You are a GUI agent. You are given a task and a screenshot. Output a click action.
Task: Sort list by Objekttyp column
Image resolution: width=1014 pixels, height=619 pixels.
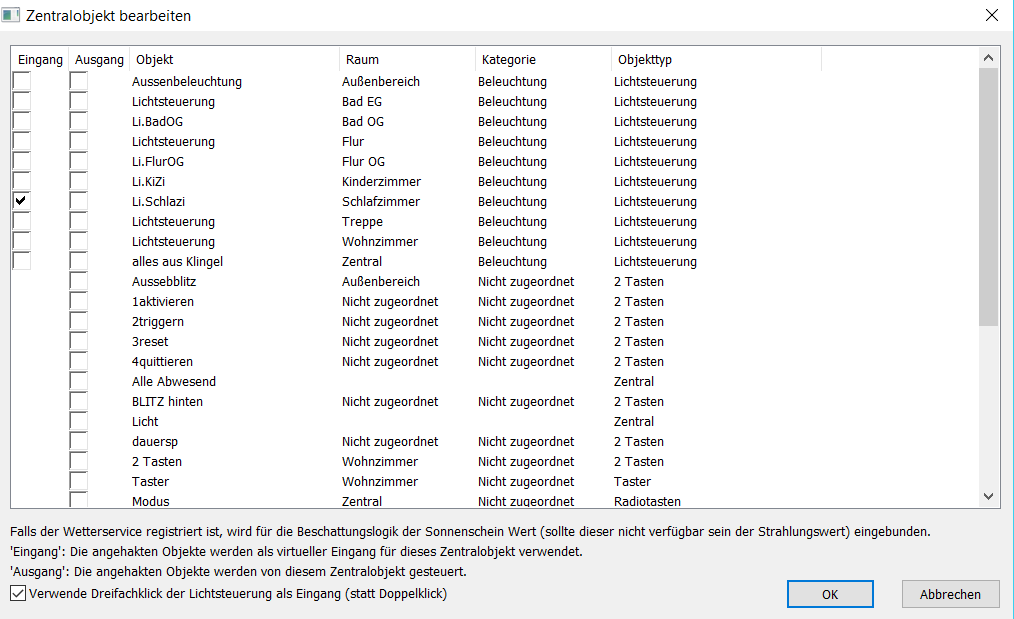[x=716, y=60]
